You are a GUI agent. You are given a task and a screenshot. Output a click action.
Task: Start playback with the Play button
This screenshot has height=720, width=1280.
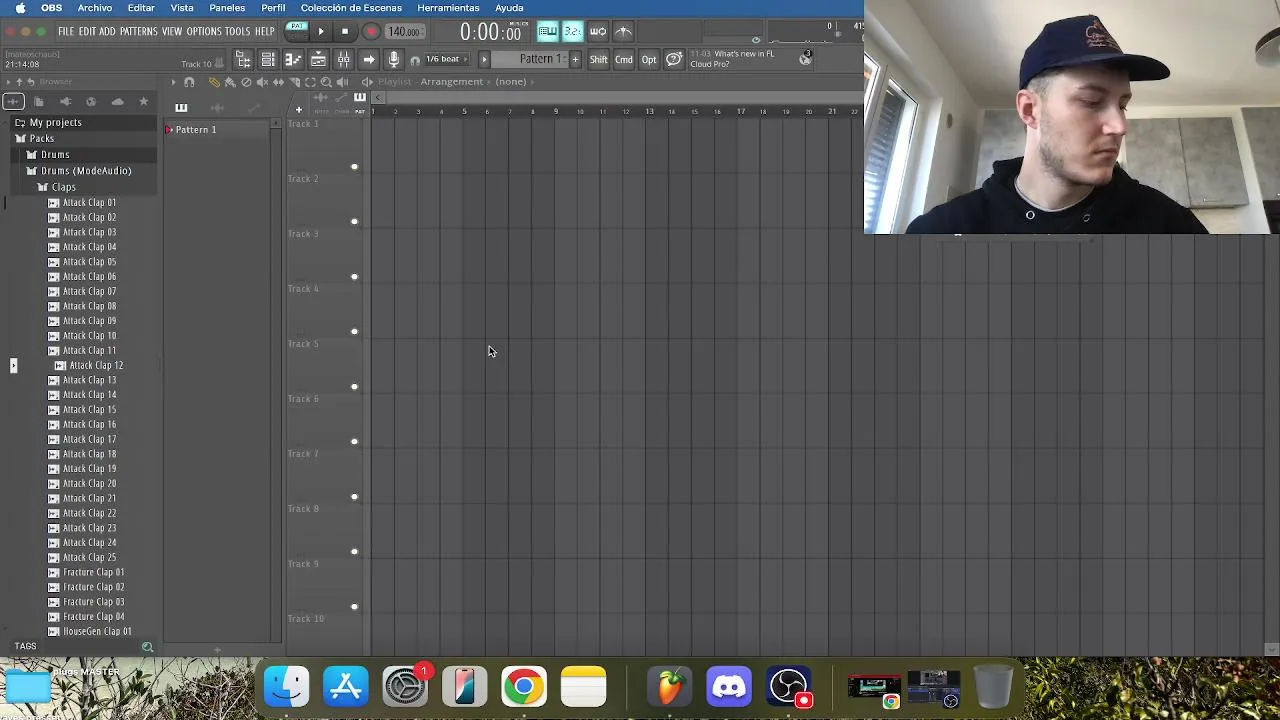[x=321, y=32]
